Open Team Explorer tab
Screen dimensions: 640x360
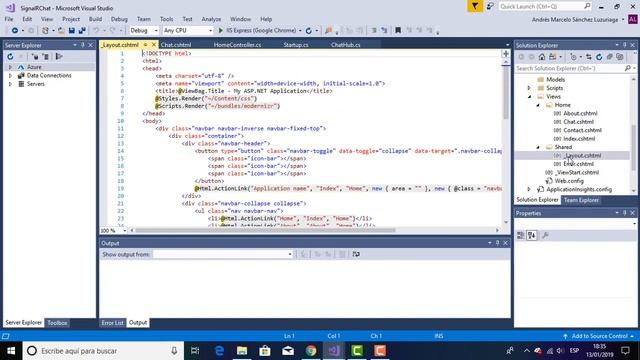(581, 200)
